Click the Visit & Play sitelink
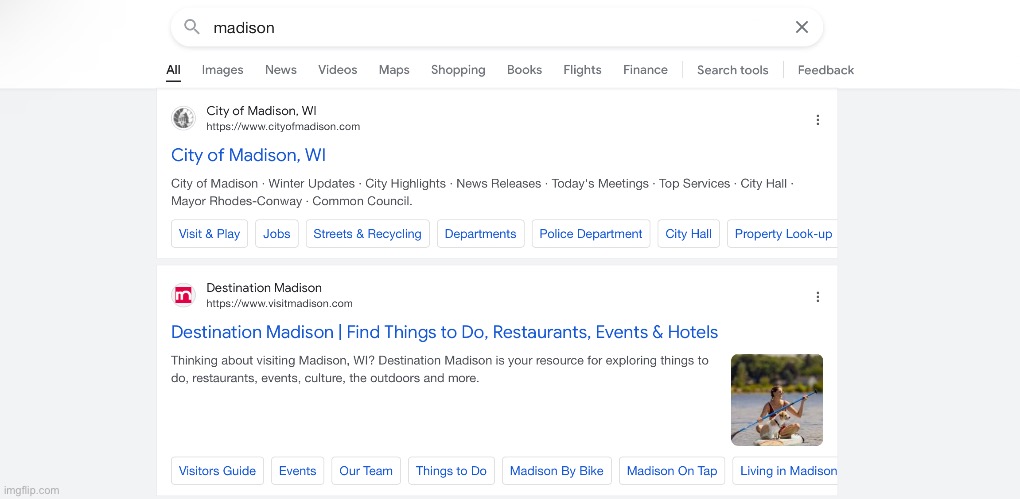Screen dimensions: 1020x499 (209, 234)
